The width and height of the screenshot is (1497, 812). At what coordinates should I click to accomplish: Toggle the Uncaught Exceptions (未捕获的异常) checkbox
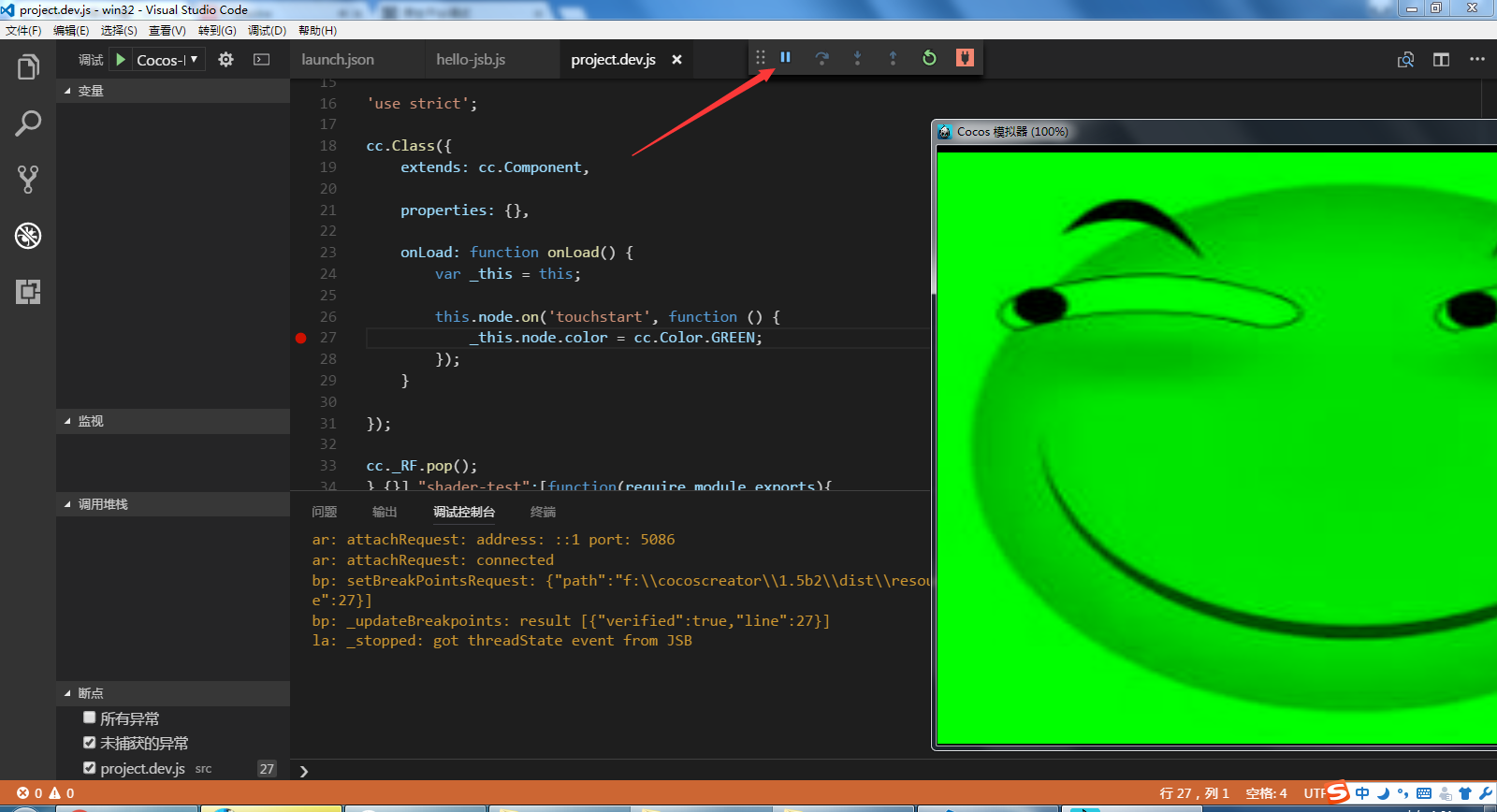[x=90, y=743]
